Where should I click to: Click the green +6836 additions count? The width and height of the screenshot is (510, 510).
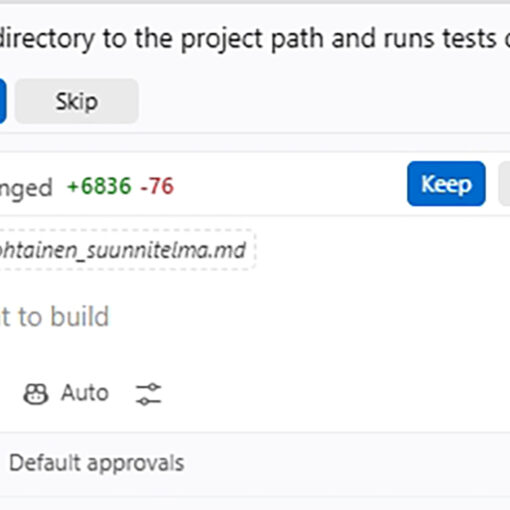99,186
